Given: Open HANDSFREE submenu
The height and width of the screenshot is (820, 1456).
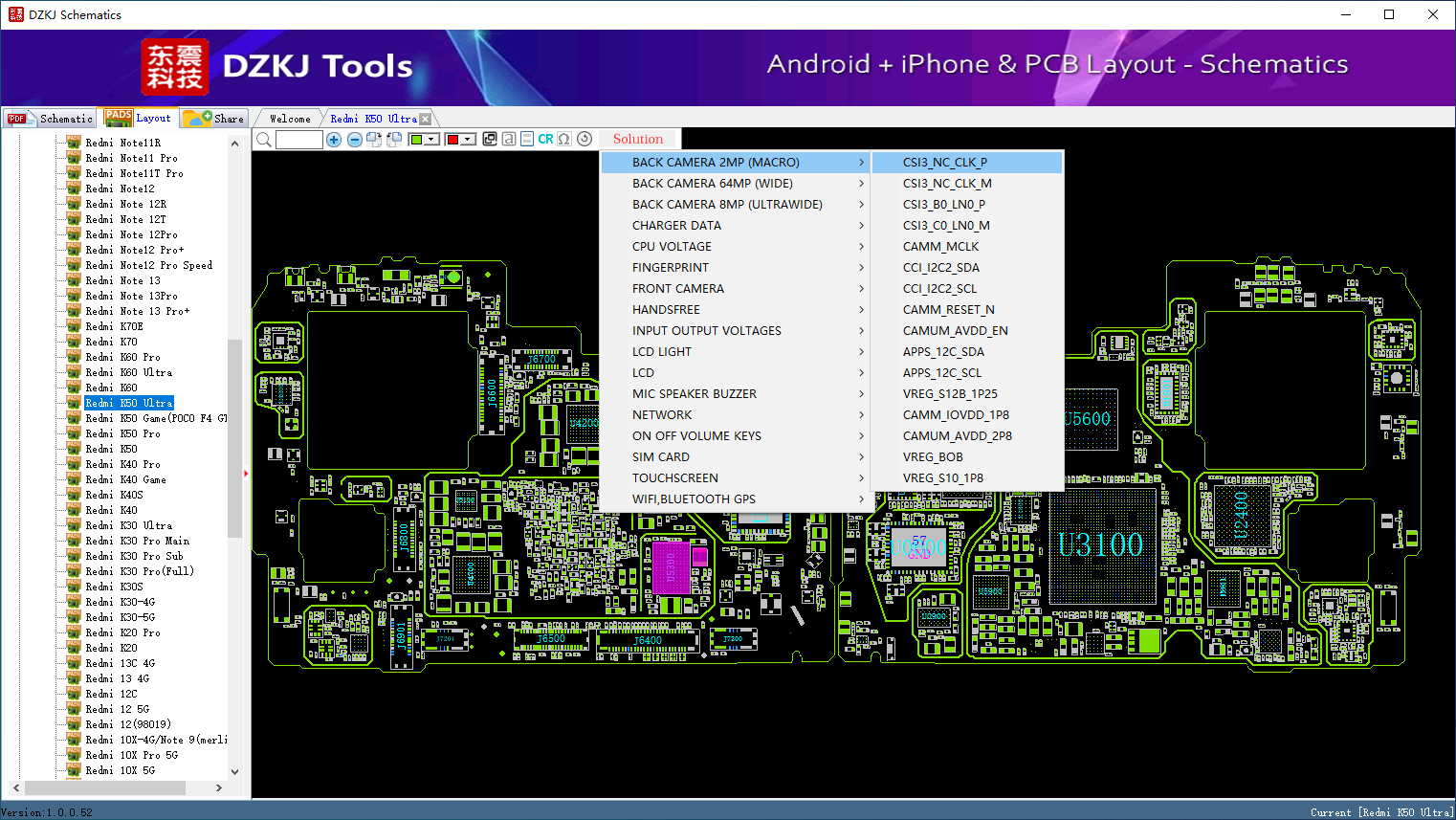Looking at the screenshot, I should [x=735, y=310].
